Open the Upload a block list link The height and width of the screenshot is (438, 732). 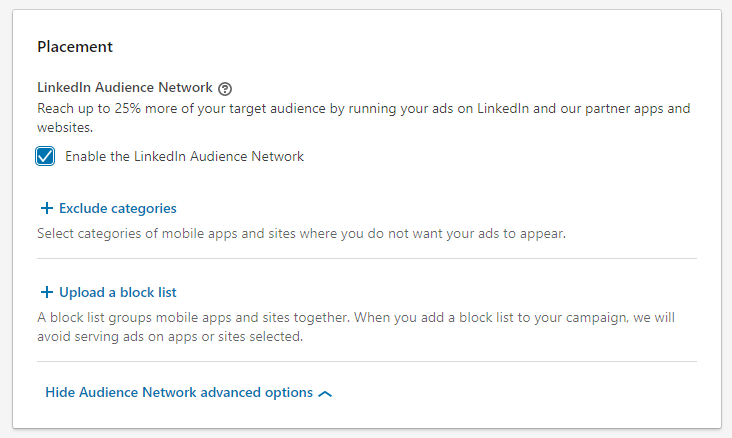pyautogui.click(x=117, y=293)
